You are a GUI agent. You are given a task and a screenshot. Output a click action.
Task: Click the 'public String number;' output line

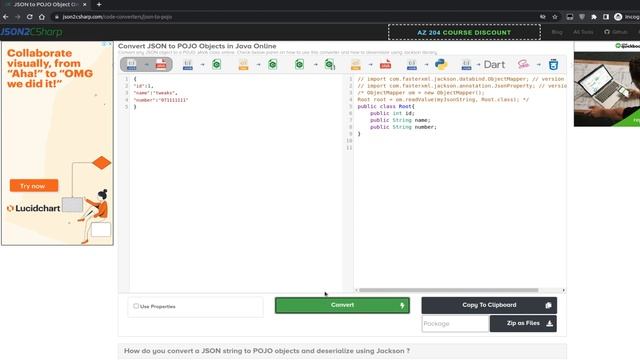point(403,127)
